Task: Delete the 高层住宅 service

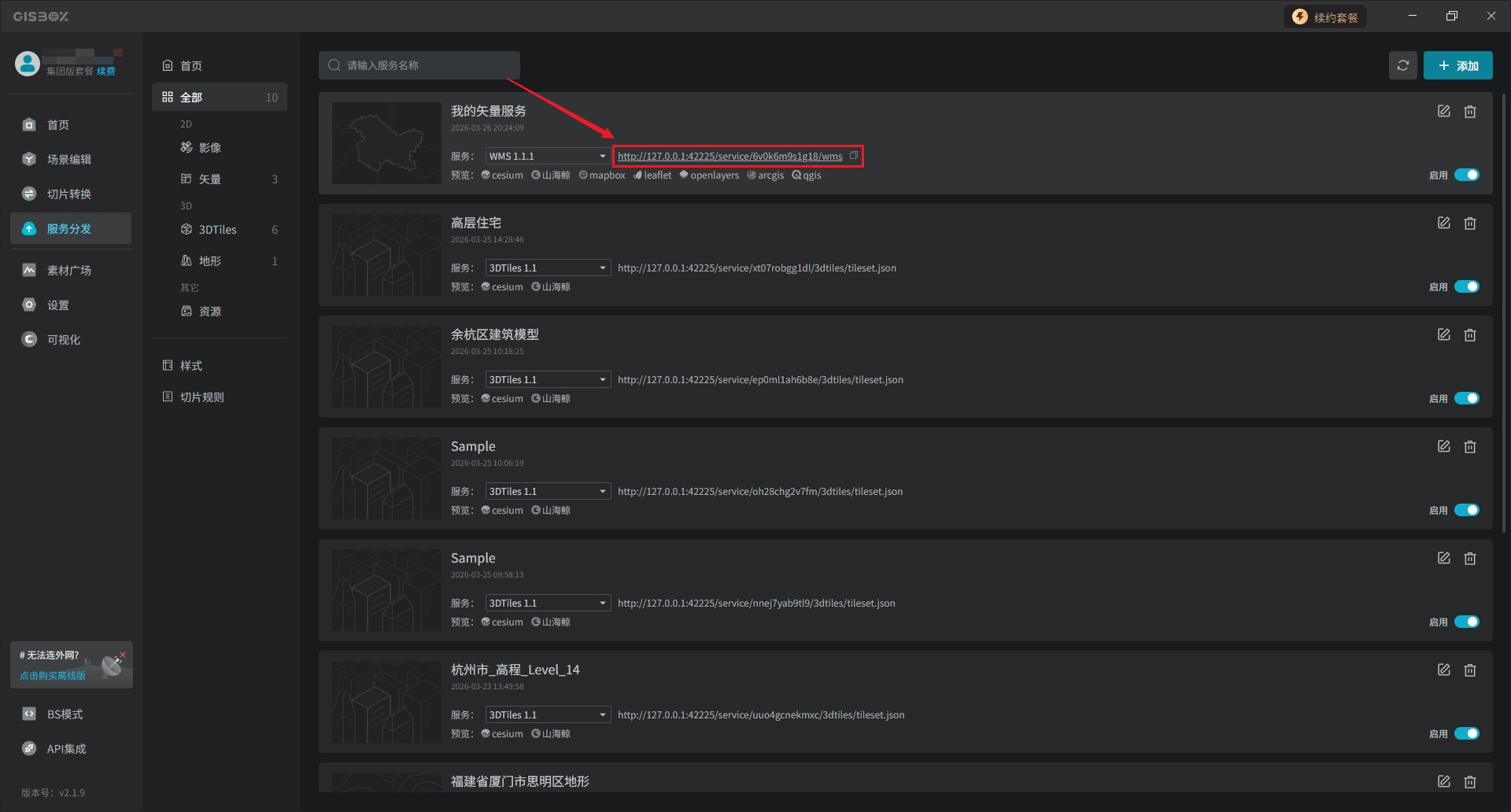Action: tap(1469, 223)
